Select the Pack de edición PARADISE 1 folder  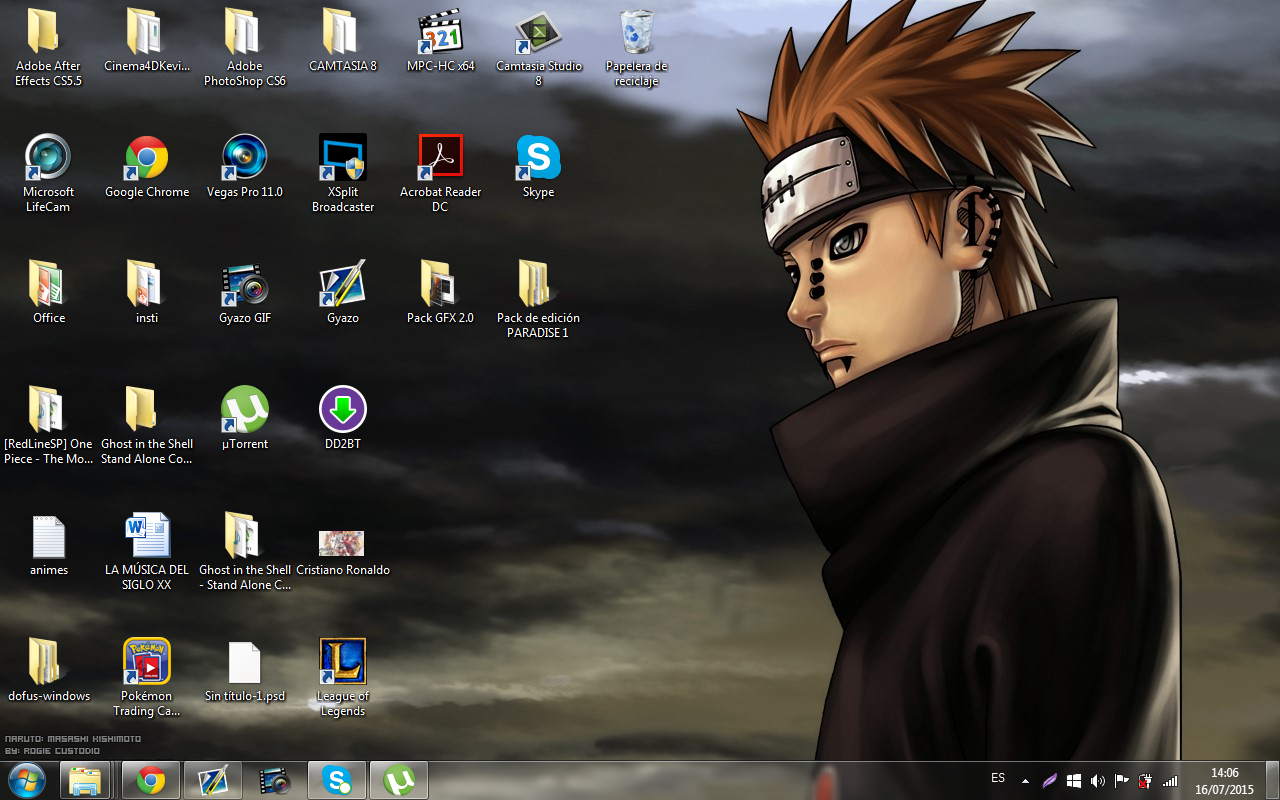[x=538, y=299]
